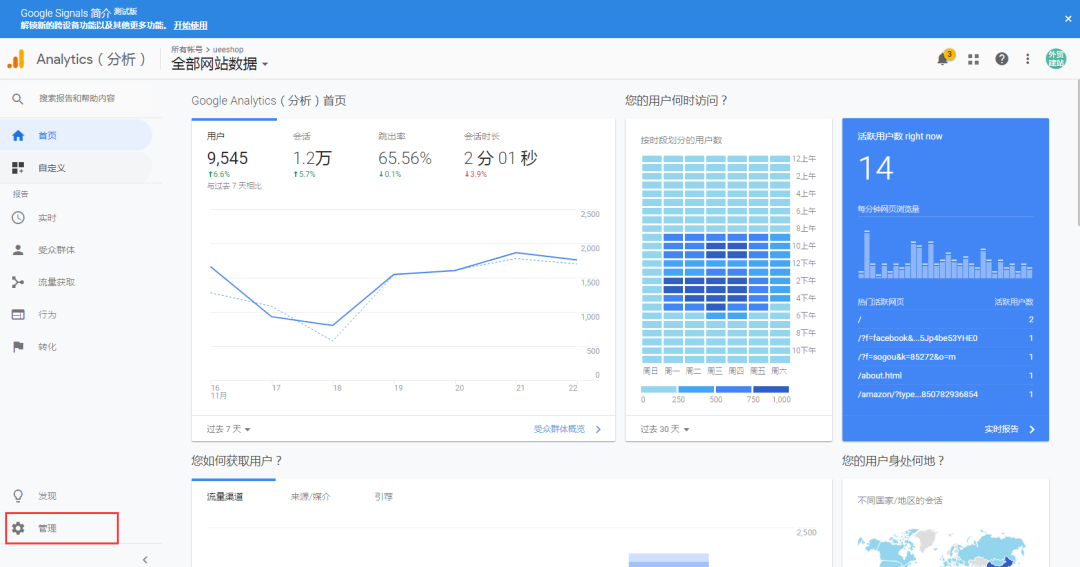
Task: Click the 转化 flag icon
Action: click(18, 347)
